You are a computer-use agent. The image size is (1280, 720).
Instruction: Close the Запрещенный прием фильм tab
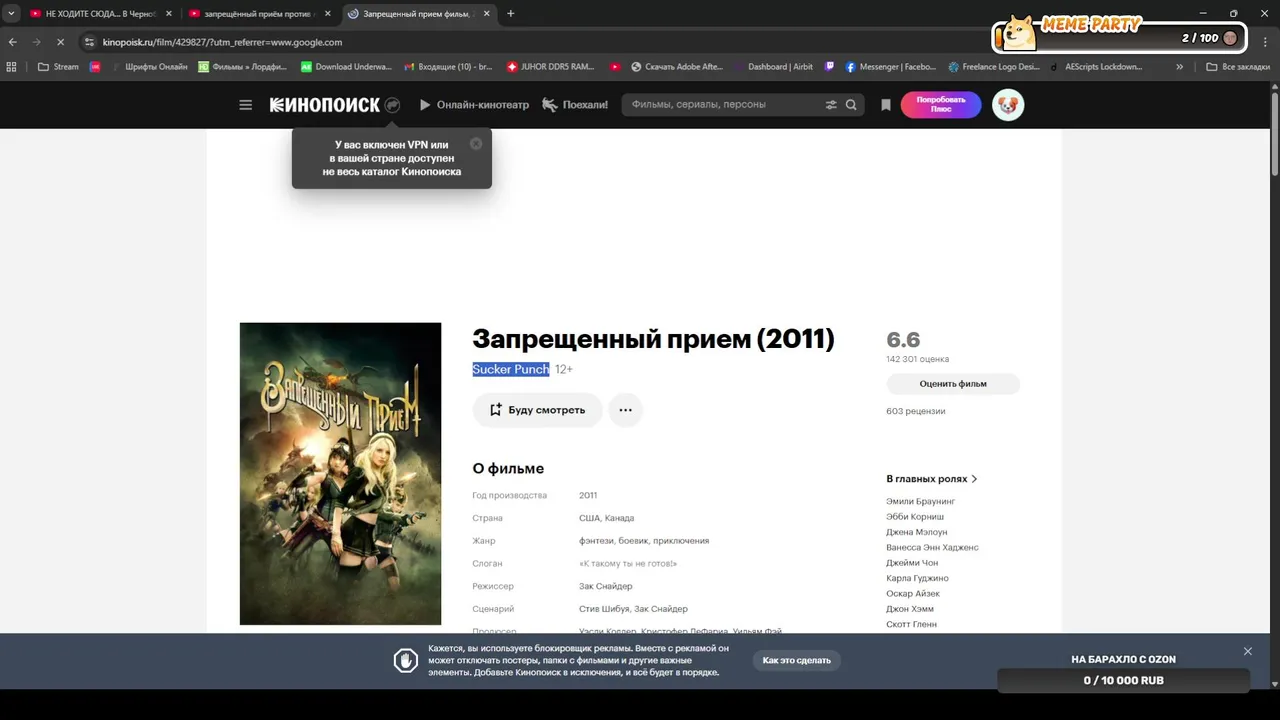pyautogui.click(x=486, y=14)
